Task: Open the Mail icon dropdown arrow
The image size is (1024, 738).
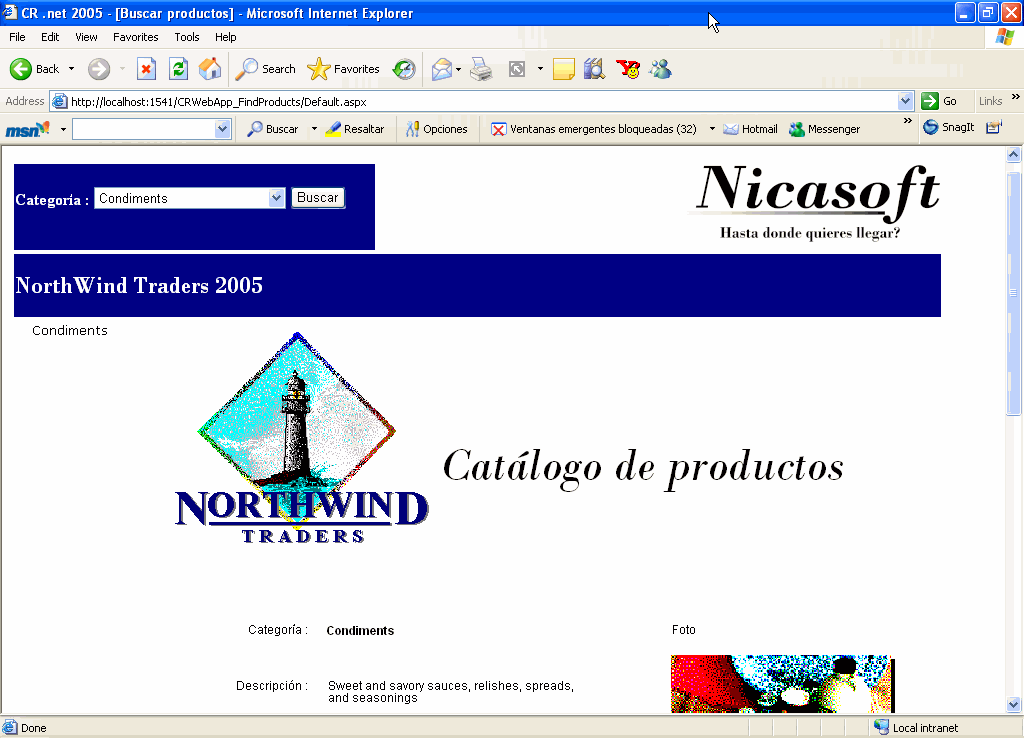Action: 458,69
